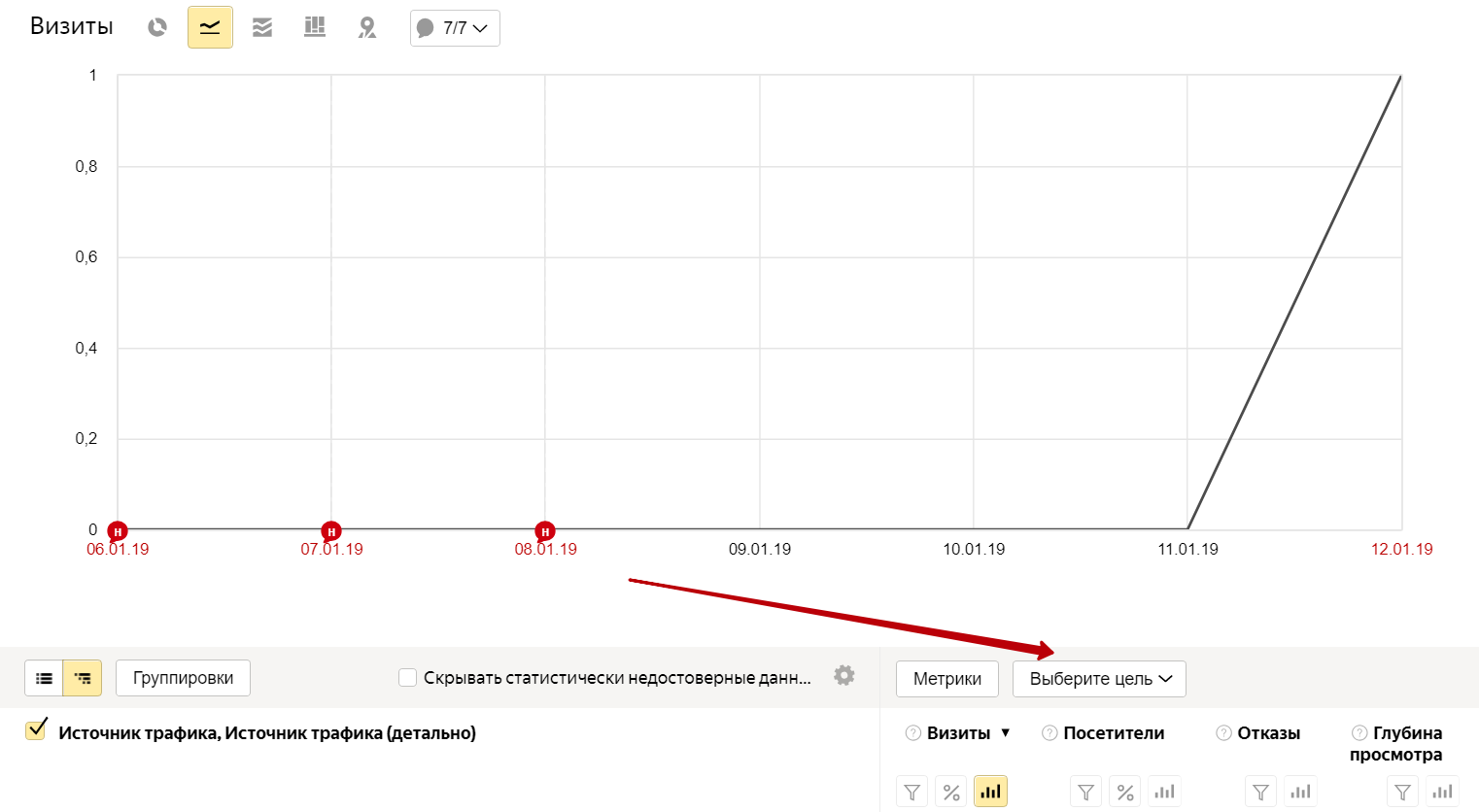Switch to column chart view
1479x812 pixels.
(x=315, y=28)
